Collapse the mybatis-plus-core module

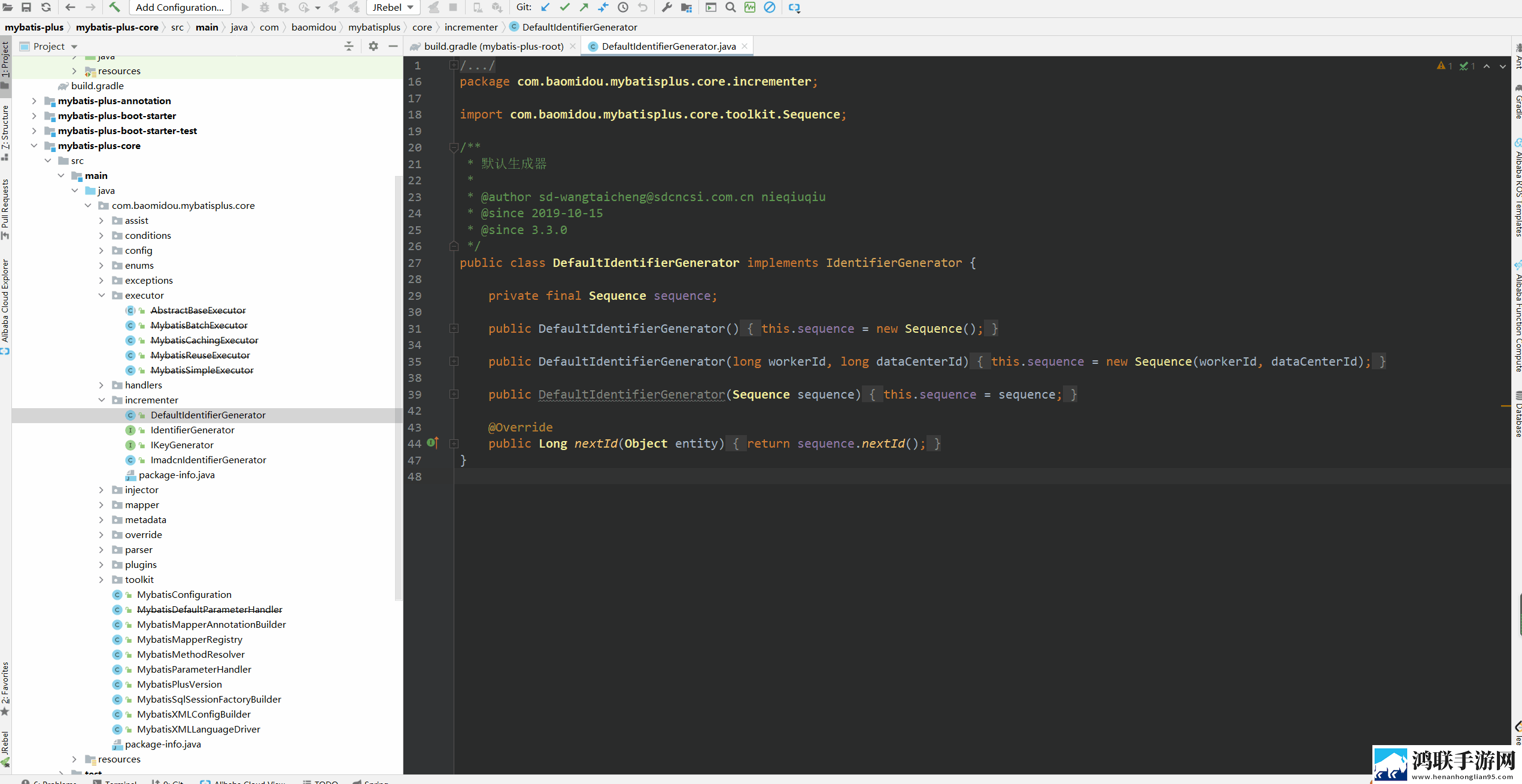[x=34, y=145]
